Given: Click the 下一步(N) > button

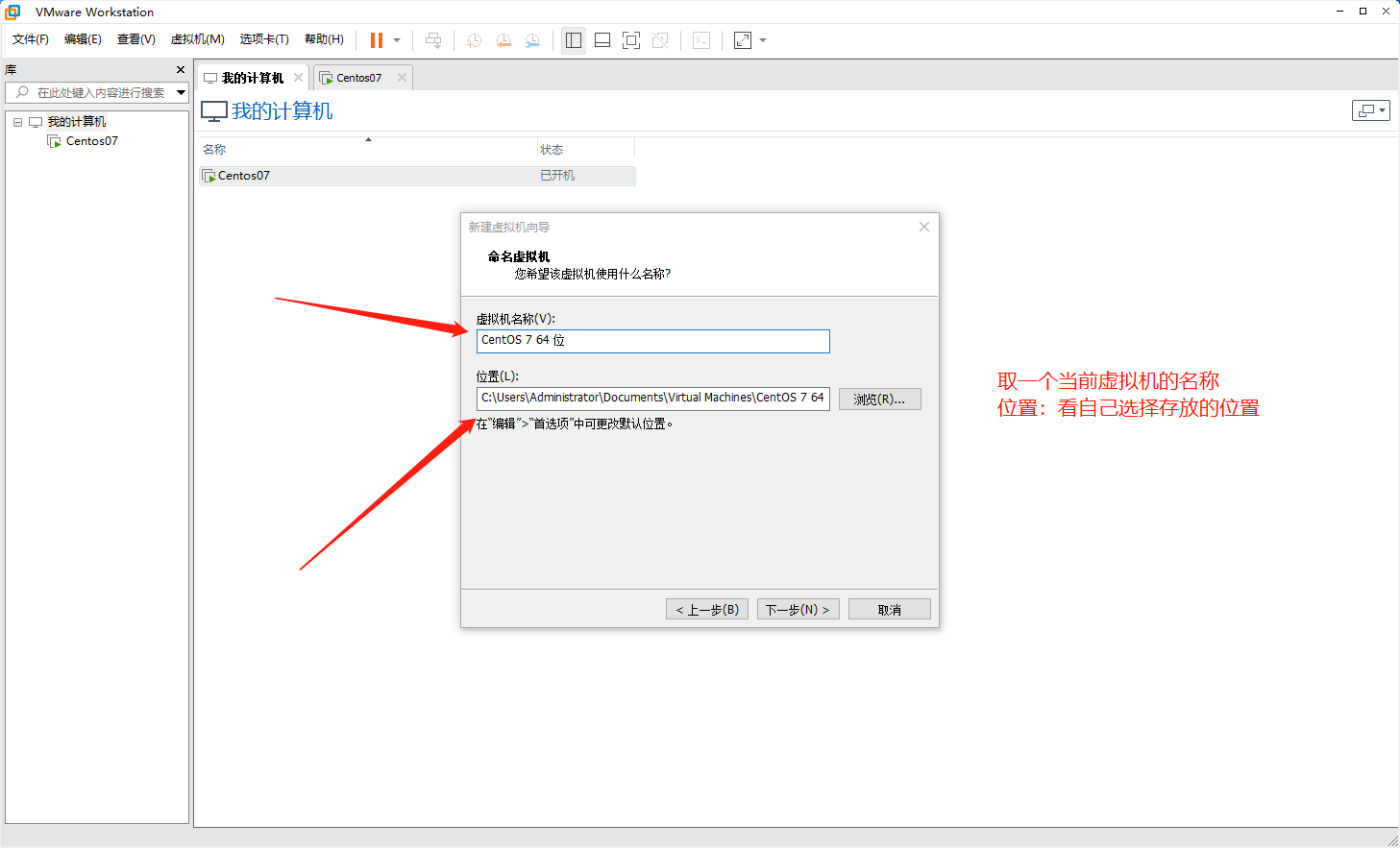Looking at the screenshot, I should [x=798, y=610].
